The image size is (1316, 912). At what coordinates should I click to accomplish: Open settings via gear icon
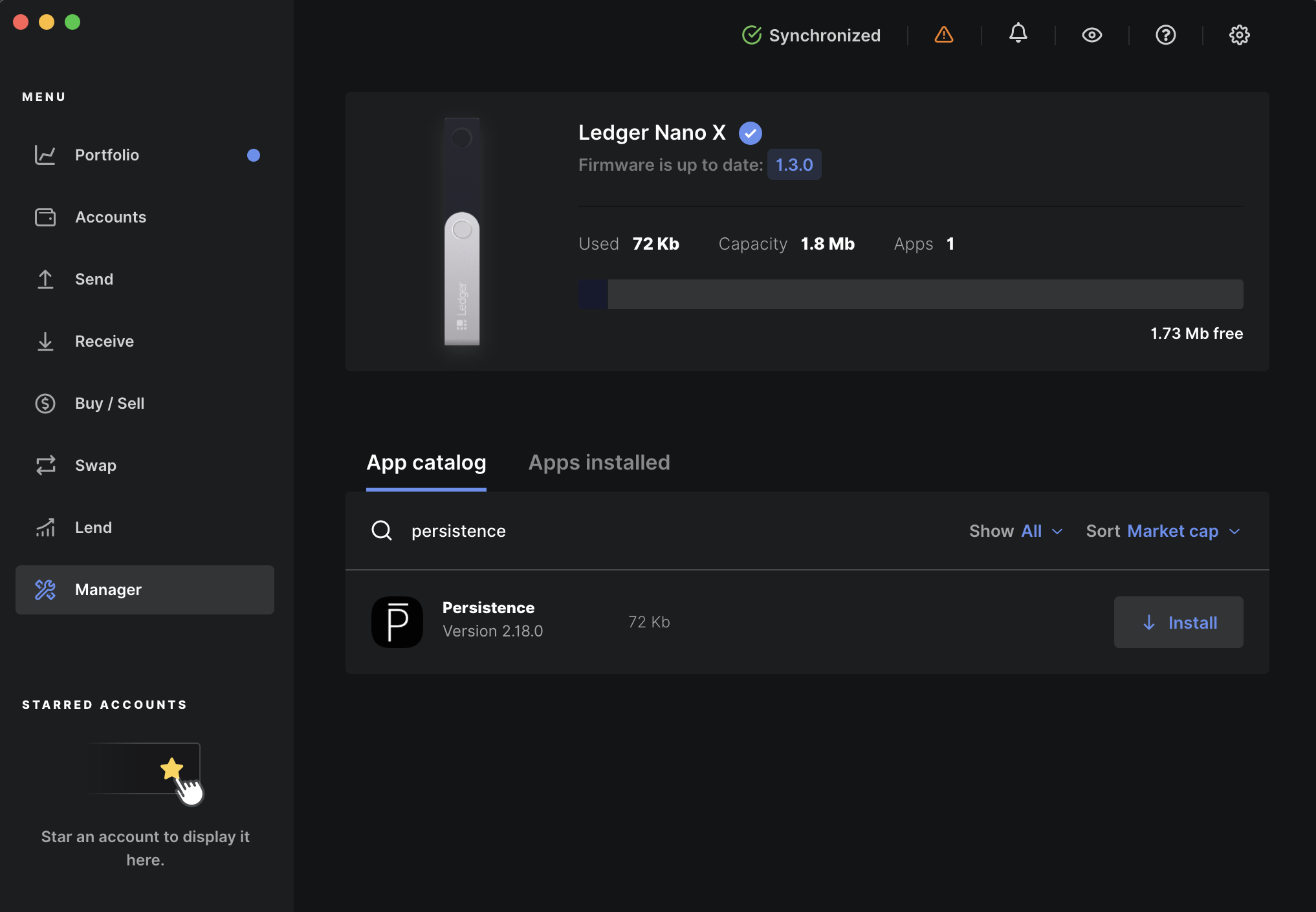[x=1240, y=35]
